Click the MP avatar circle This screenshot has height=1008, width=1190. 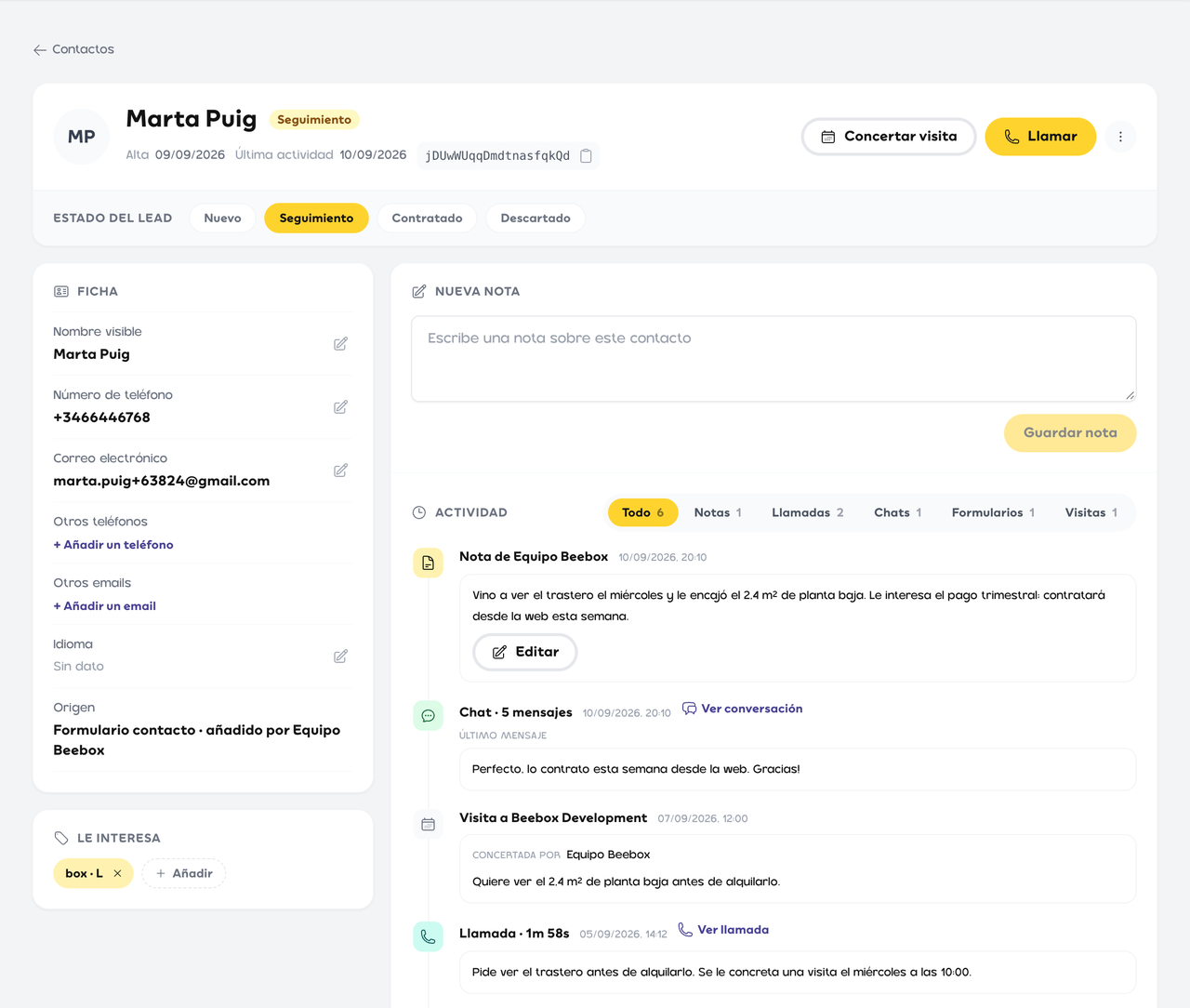82,137
